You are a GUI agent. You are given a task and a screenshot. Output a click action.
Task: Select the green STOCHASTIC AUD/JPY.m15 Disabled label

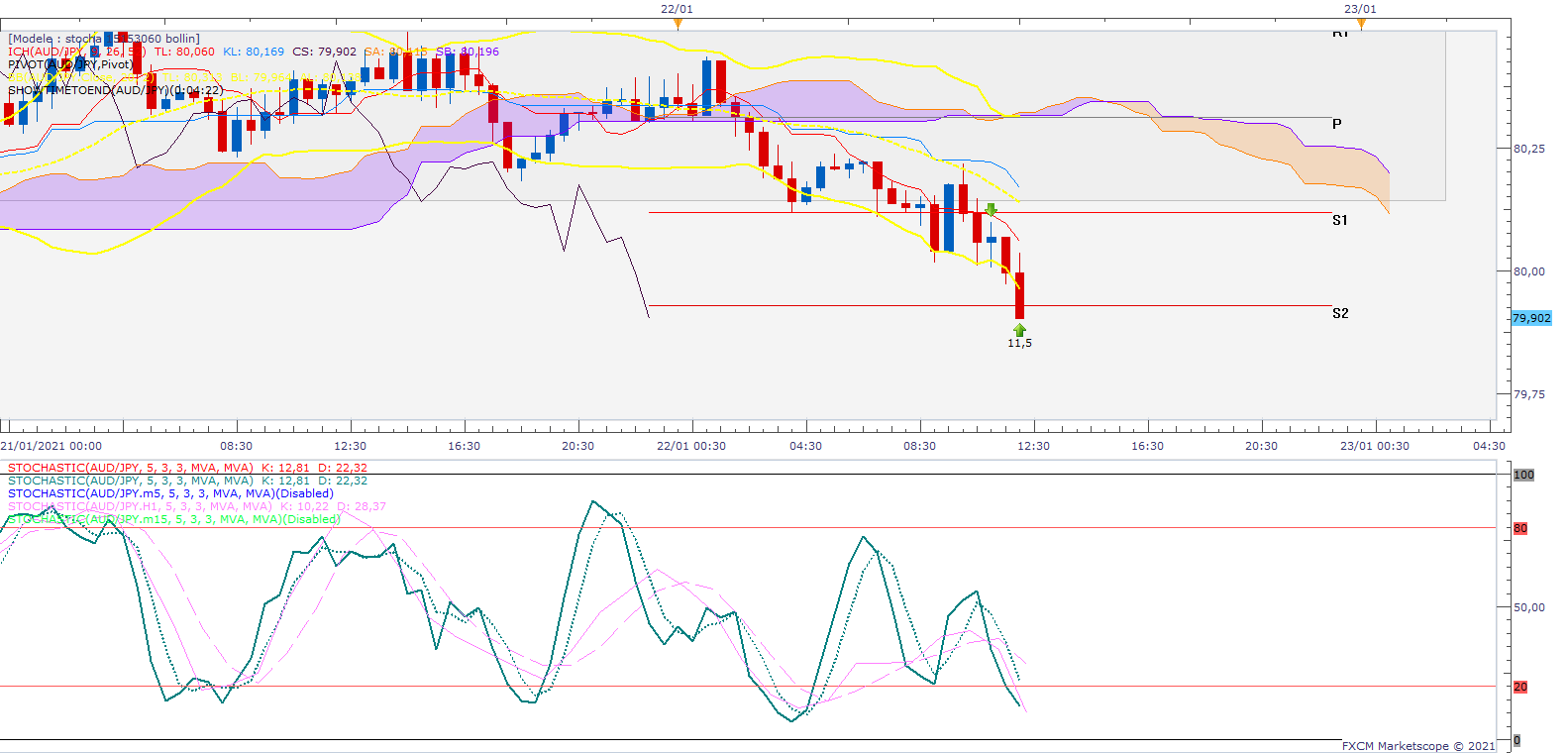tap(174, 519)
